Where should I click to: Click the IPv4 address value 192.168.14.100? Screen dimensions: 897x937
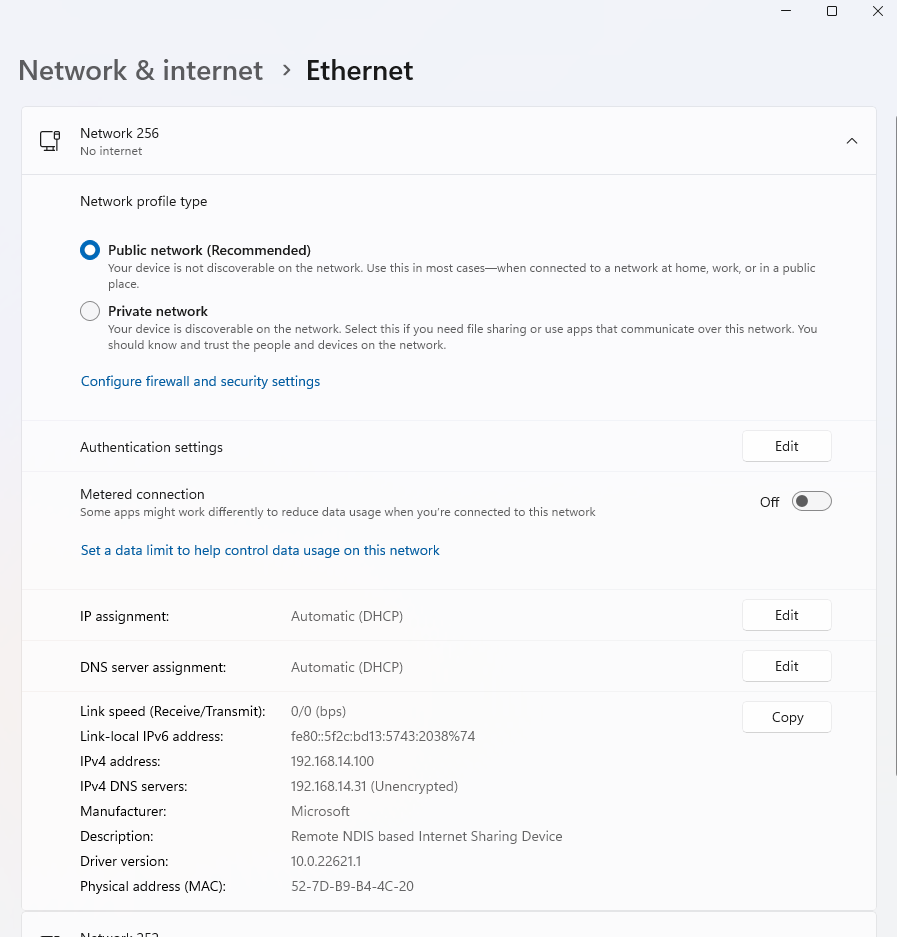(x=332, y=761)
